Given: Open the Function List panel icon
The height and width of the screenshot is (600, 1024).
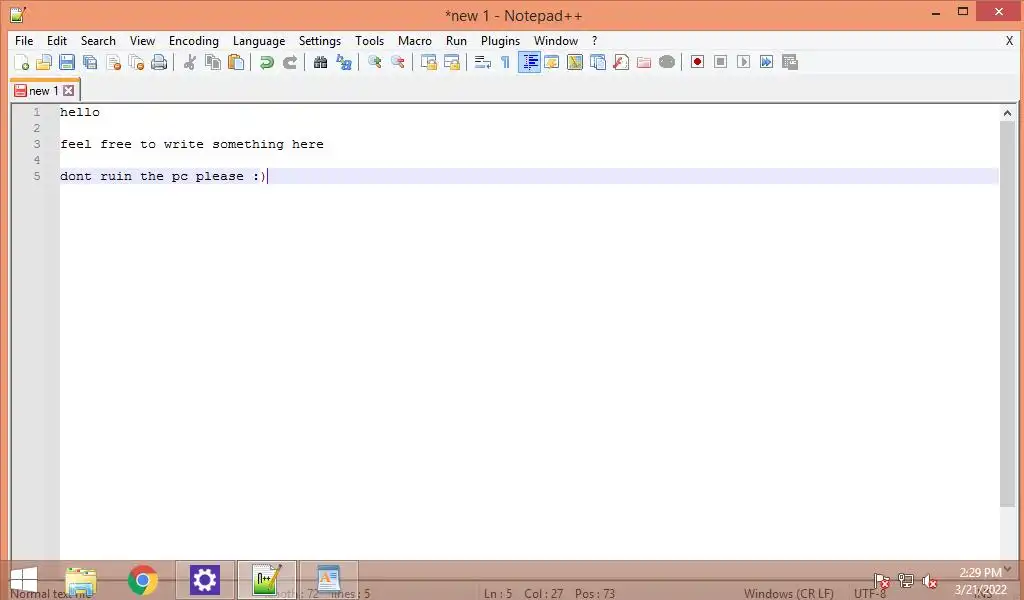Looking at the screenshot, I should click(621, 62).
